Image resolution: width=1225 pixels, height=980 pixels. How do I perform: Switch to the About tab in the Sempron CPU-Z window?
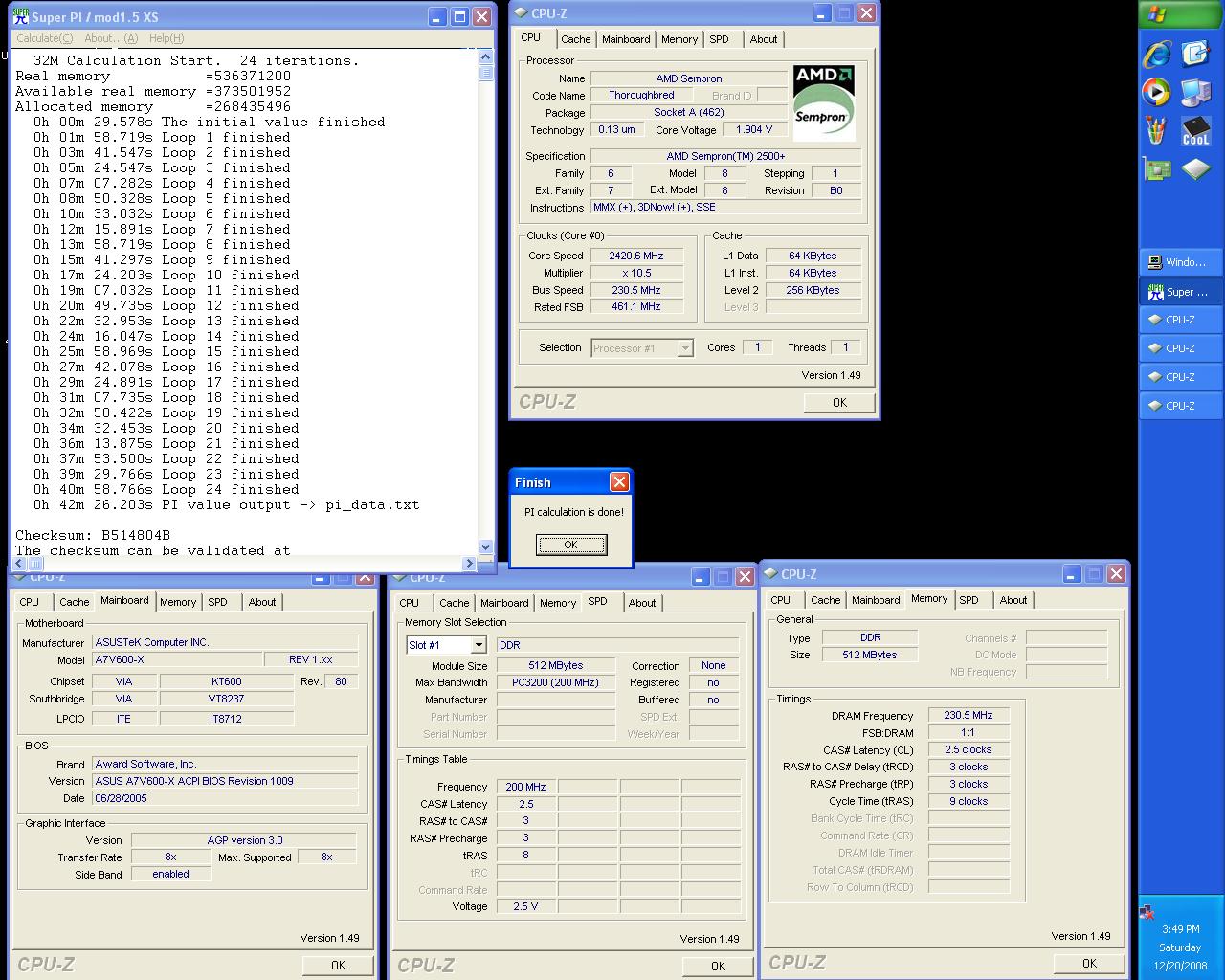pyautogui.click(x=764, y=39)
